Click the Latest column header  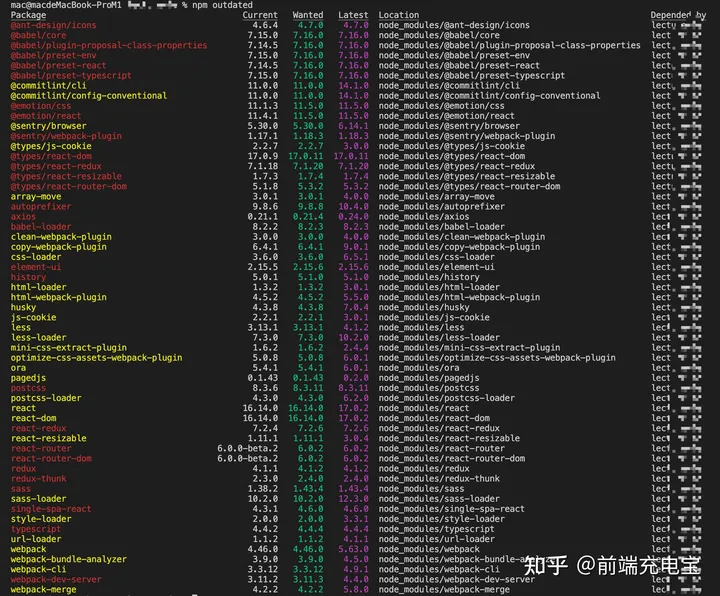click(x=353, y=15)
